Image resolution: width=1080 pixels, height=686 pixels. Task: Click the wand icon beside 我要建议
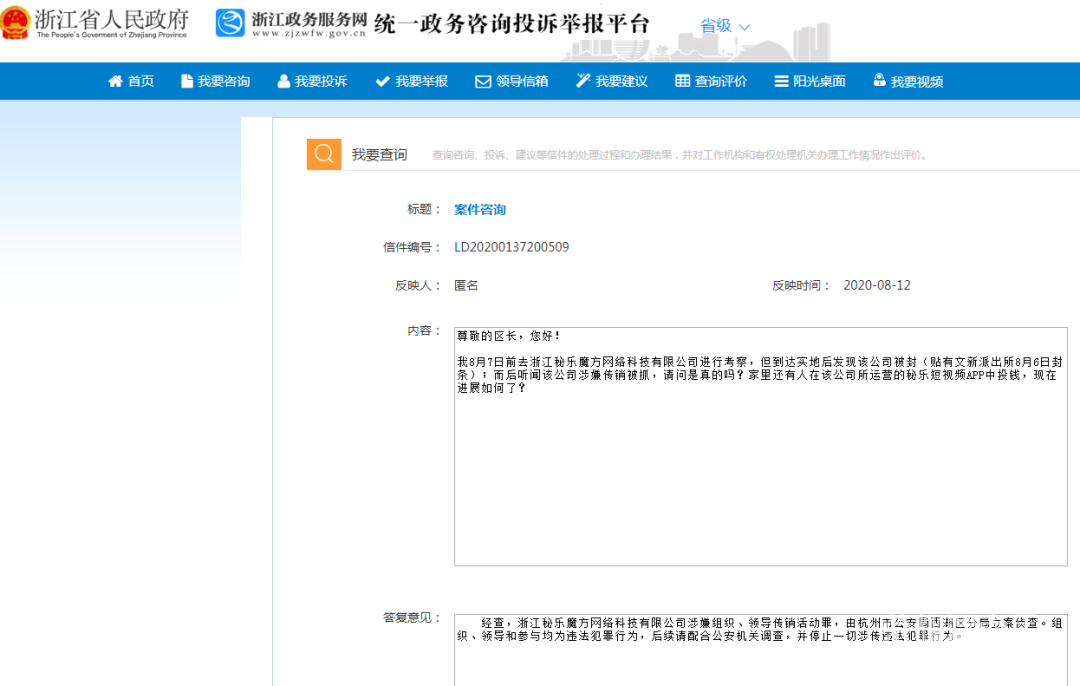pos(582,81)
